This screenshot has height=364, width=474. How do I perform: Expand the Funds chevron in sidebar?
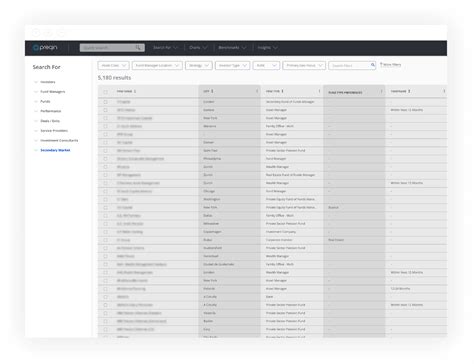pyautogui.click(x=36, y=101)
